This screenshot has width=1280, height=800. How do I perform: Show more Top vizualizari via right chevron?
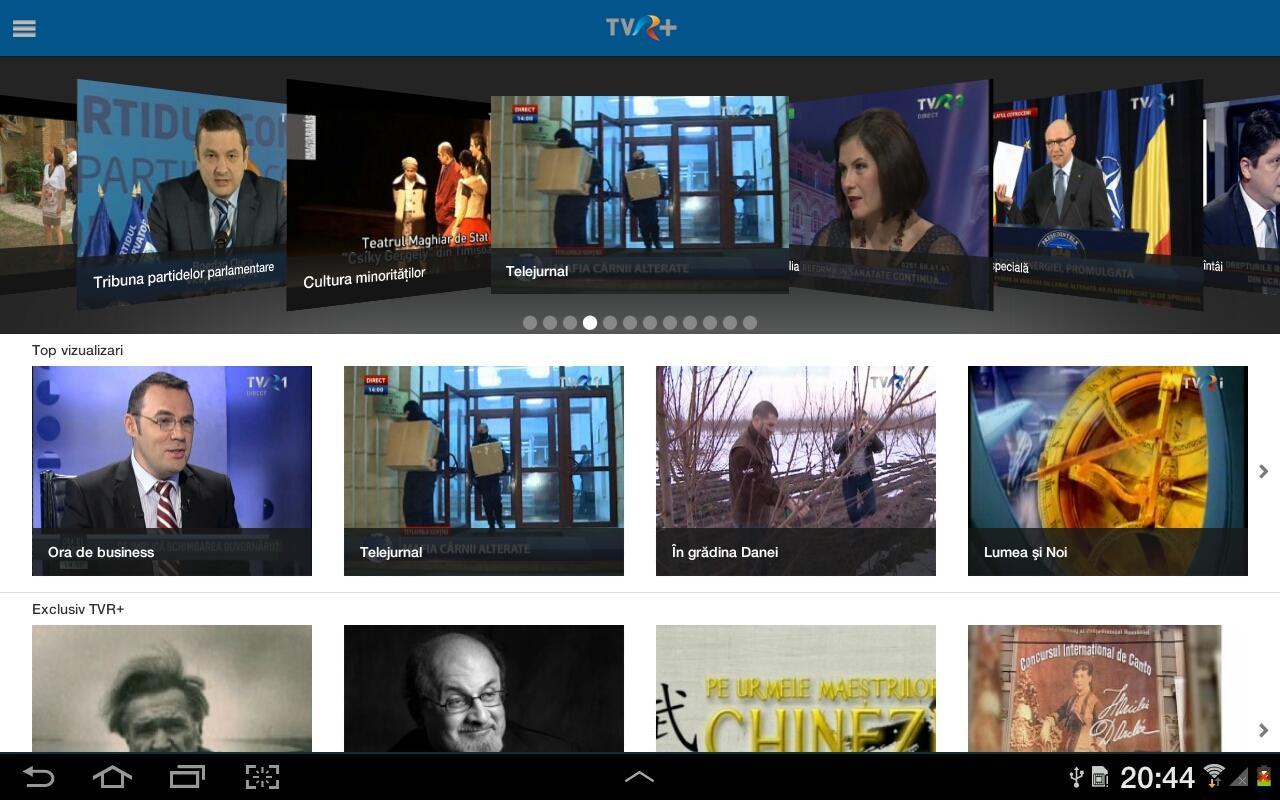point(1263,470)
